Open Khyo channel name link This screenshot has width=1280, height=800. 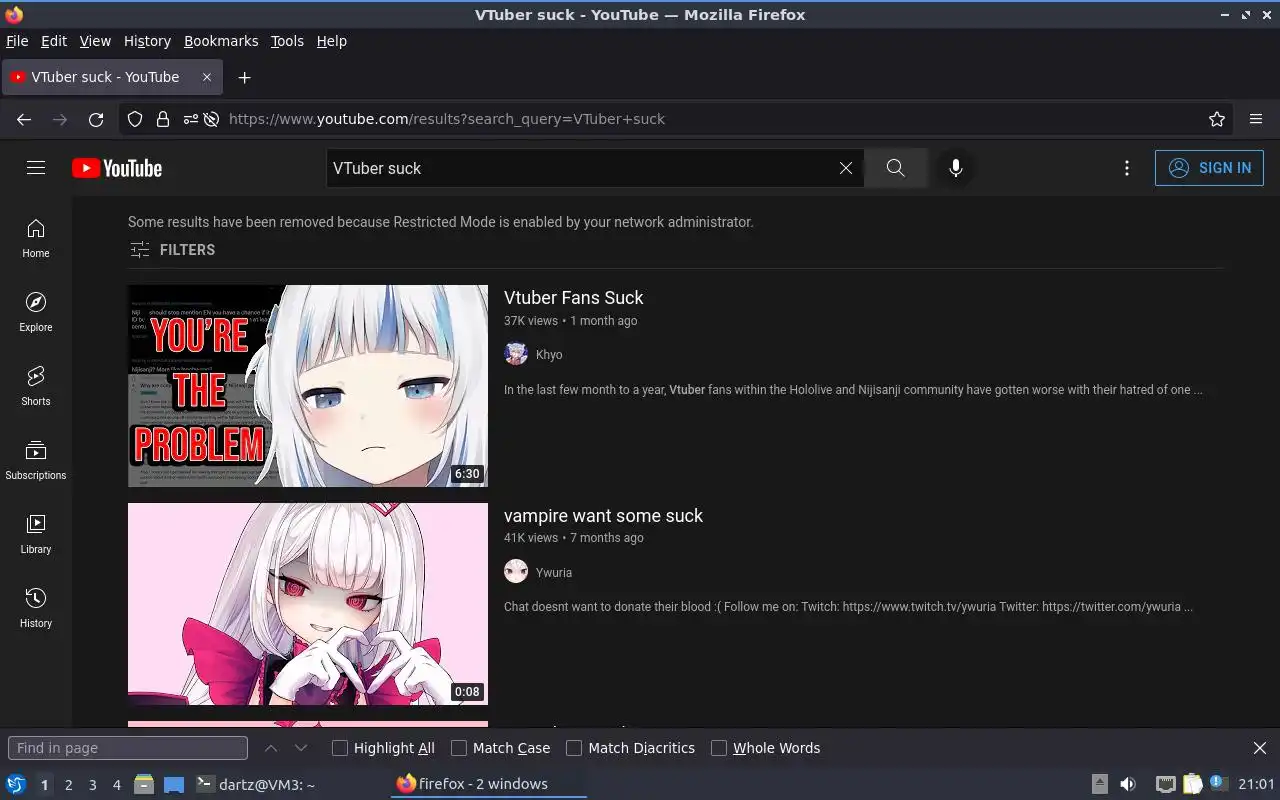click(x=549, y=355)
